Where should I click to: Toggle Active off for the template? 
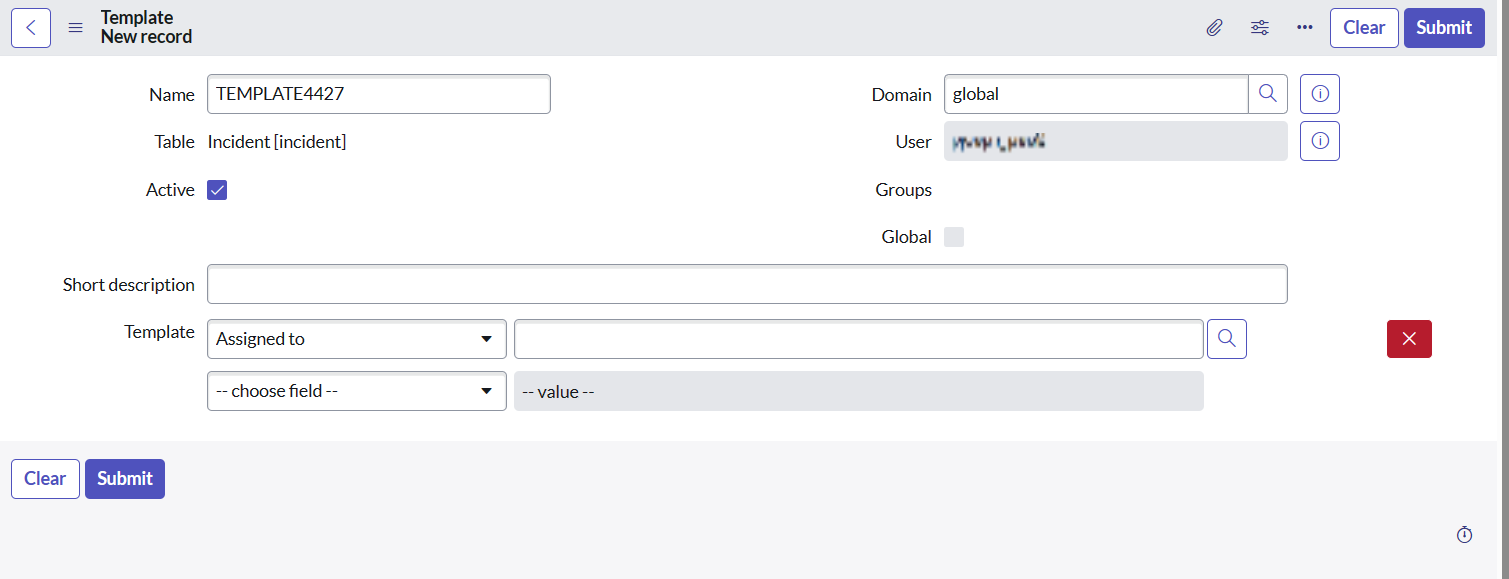tap(217, 189)
